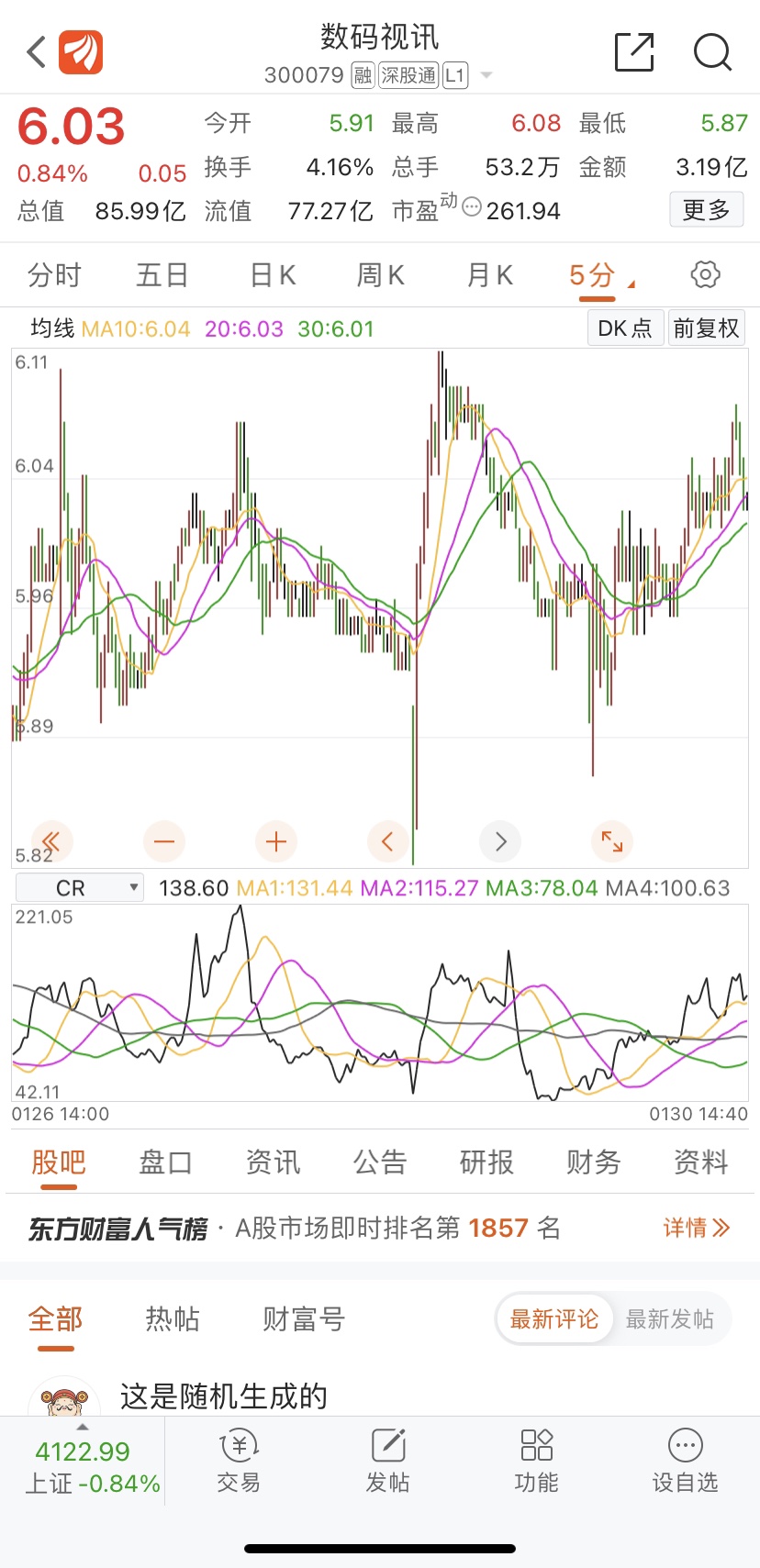Open the 交易 trade icon
760x1568 pixels.
coord(239,1461)
